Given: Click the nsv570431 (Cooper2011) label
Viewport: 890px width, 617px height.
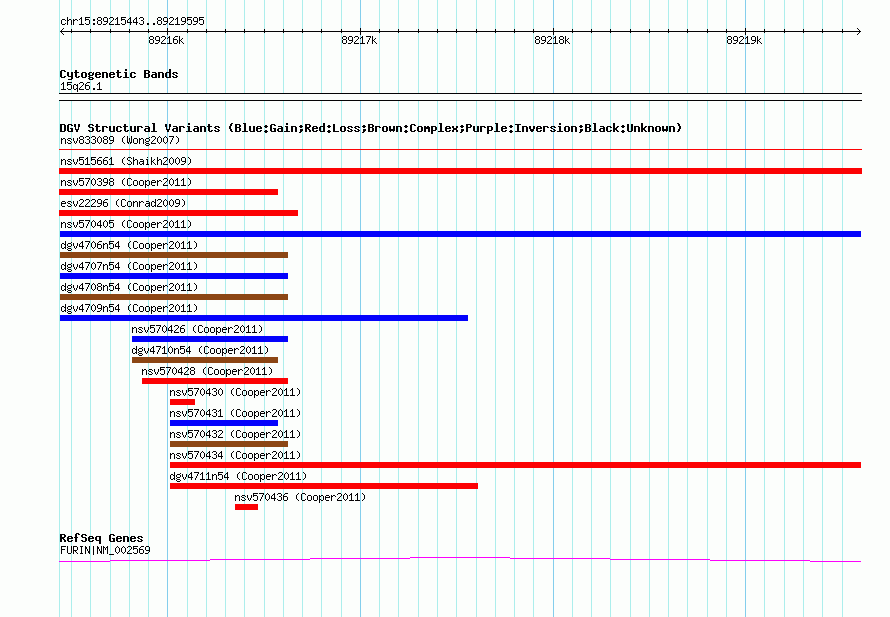Looking at the screenshot, I should pyautogui.click(x=235, y=413).
